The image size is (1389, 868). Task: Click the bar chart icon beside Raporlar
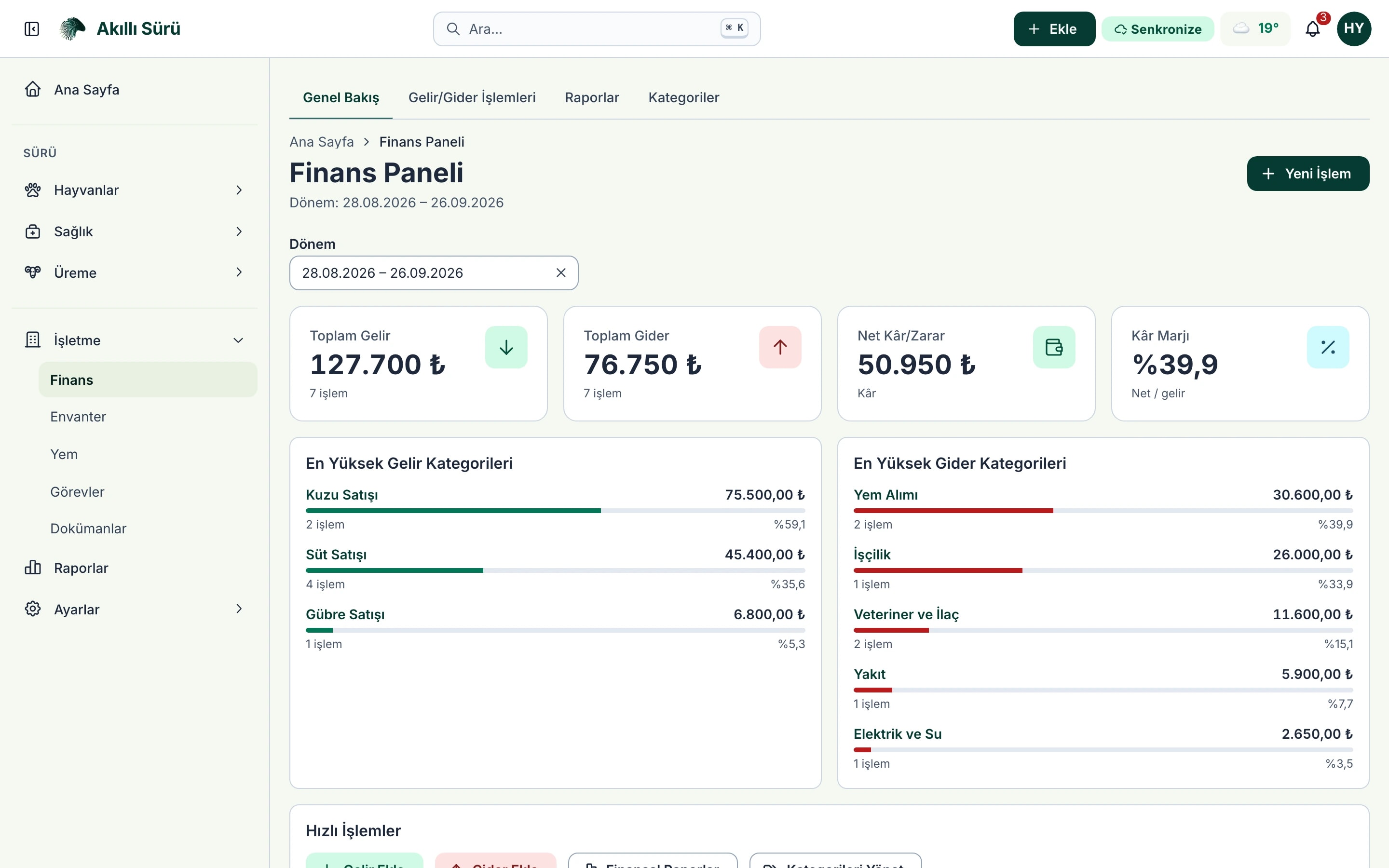coord(33,568)
